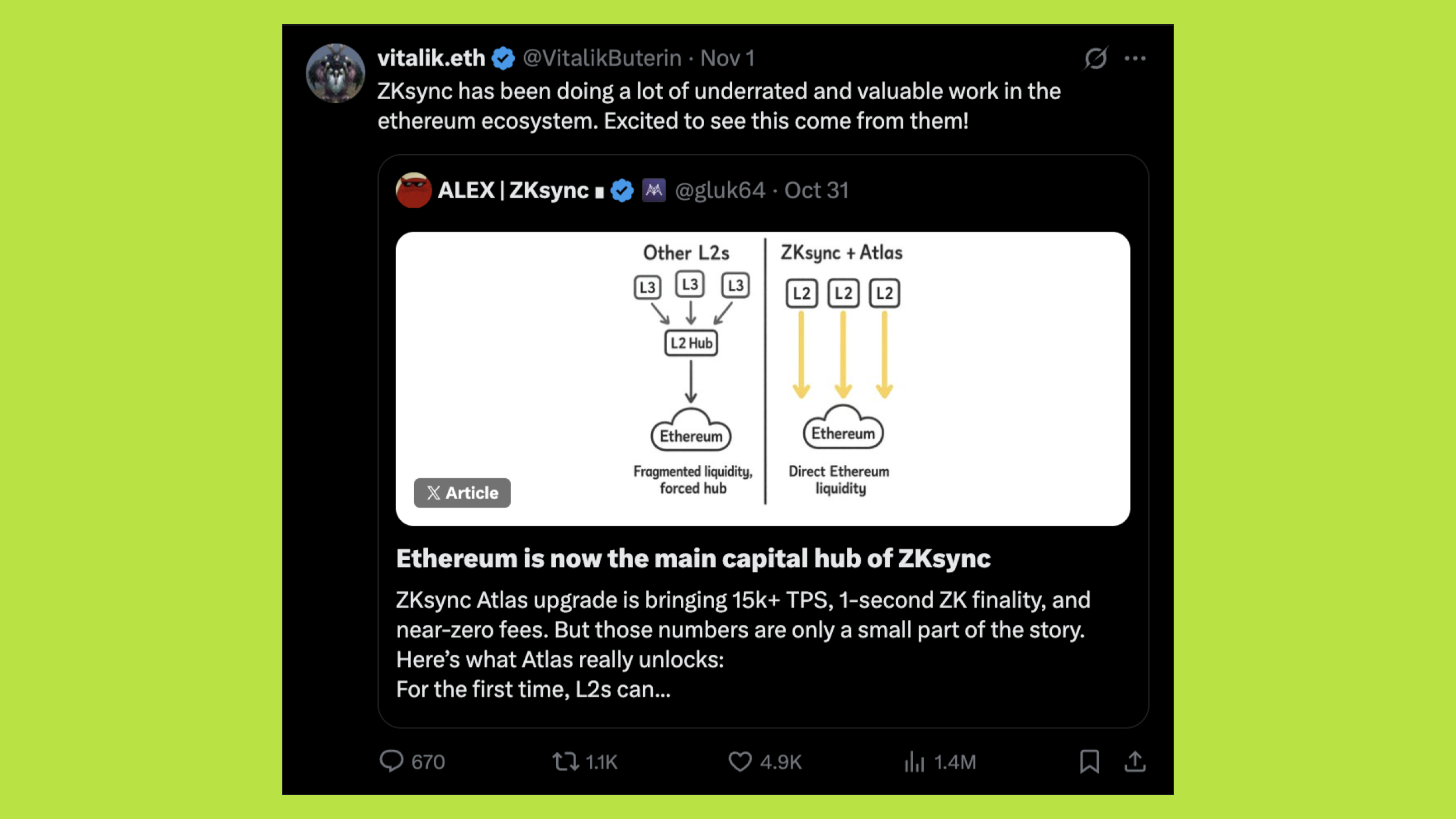The height and width of the screenshot is (819, 1456).
Task: Like the post with the heart icon
Action: (x=741, y=761)
